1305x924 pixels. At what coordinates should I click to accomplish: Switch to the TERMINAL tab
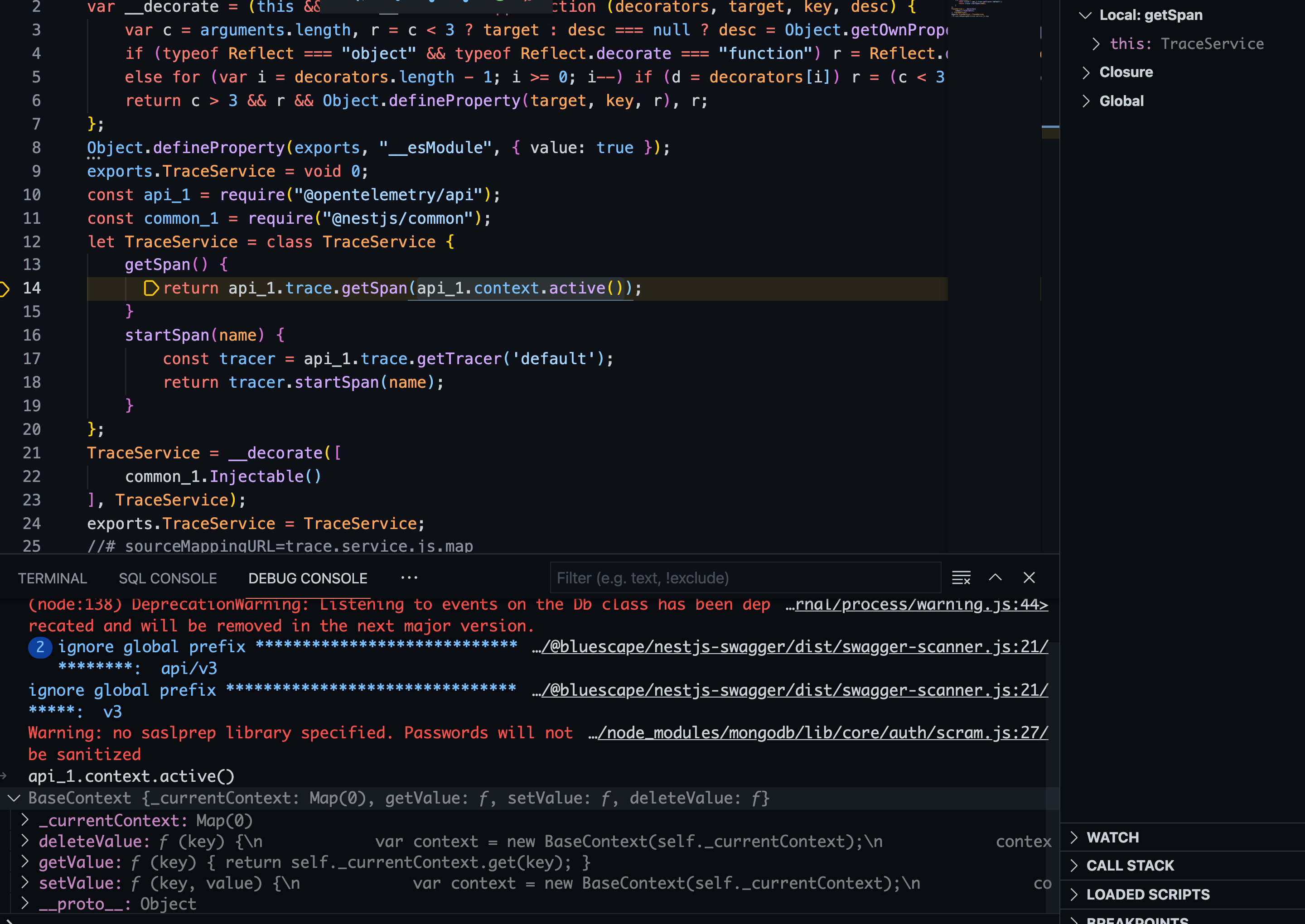(x=53, y=579)
